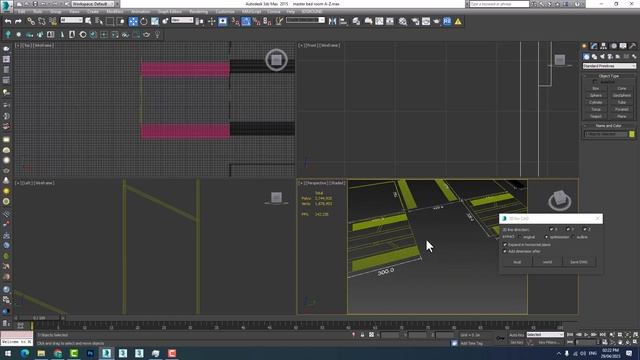Open the Standard Primitives dropdown
Image resolution: width=640 pixels, height=360 pixels.
click(x=609, y=66)
